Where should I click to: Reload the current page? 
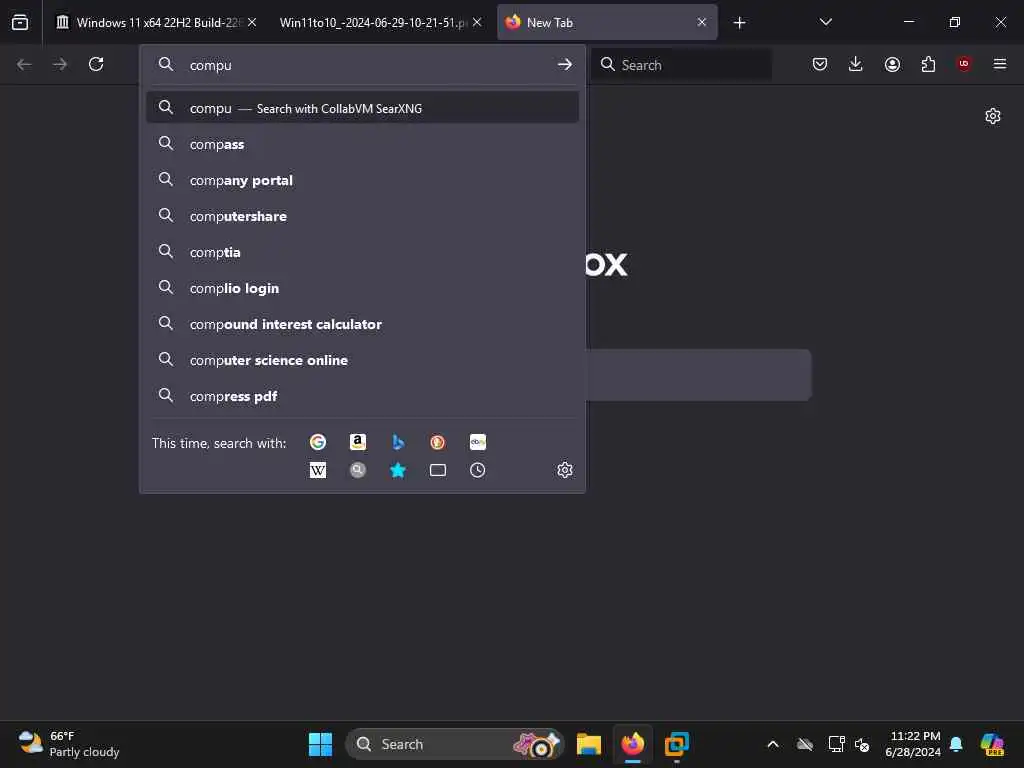point(96,64)
